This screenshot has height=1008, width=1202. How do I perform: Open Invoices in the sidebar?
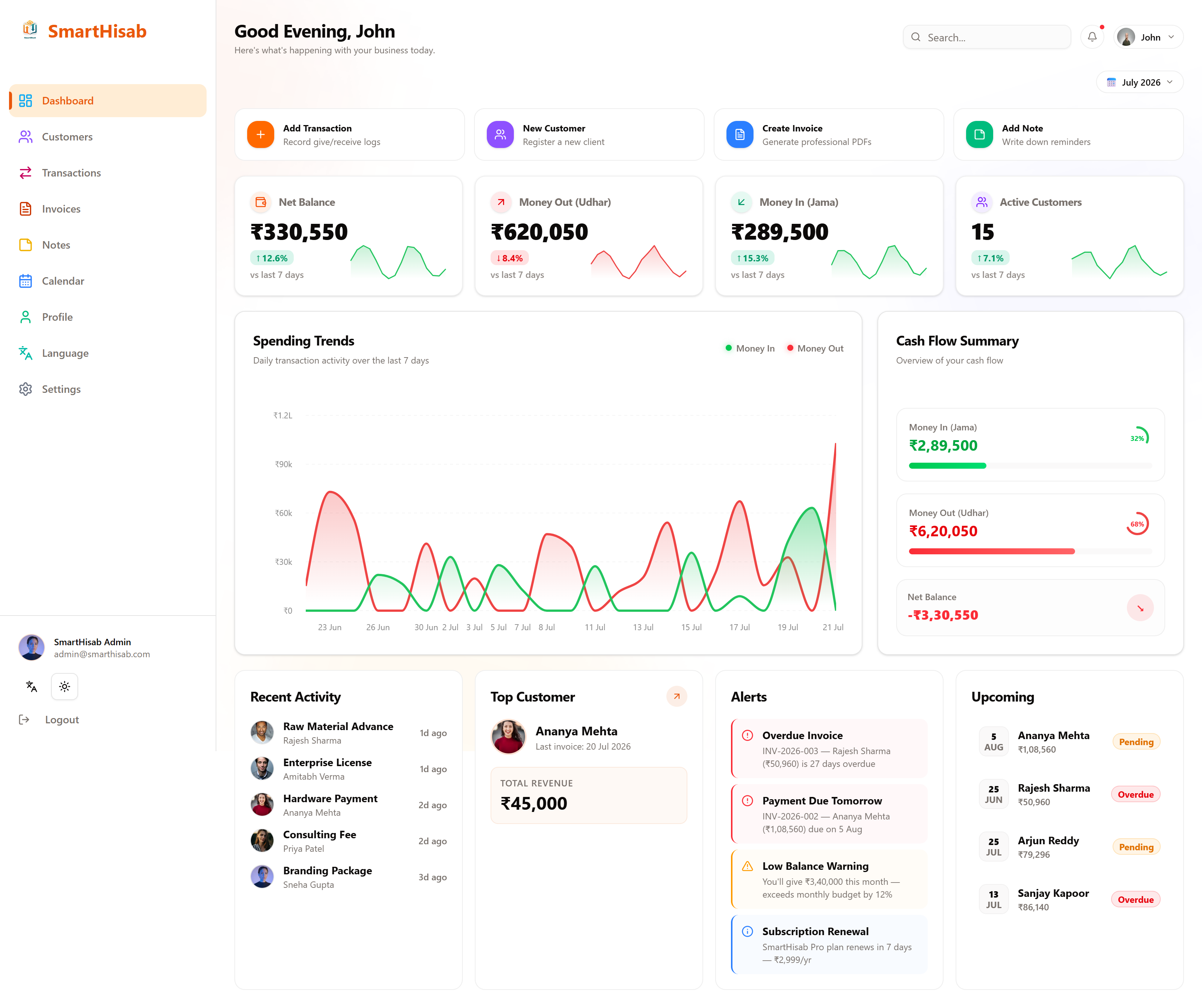point(107,209)
